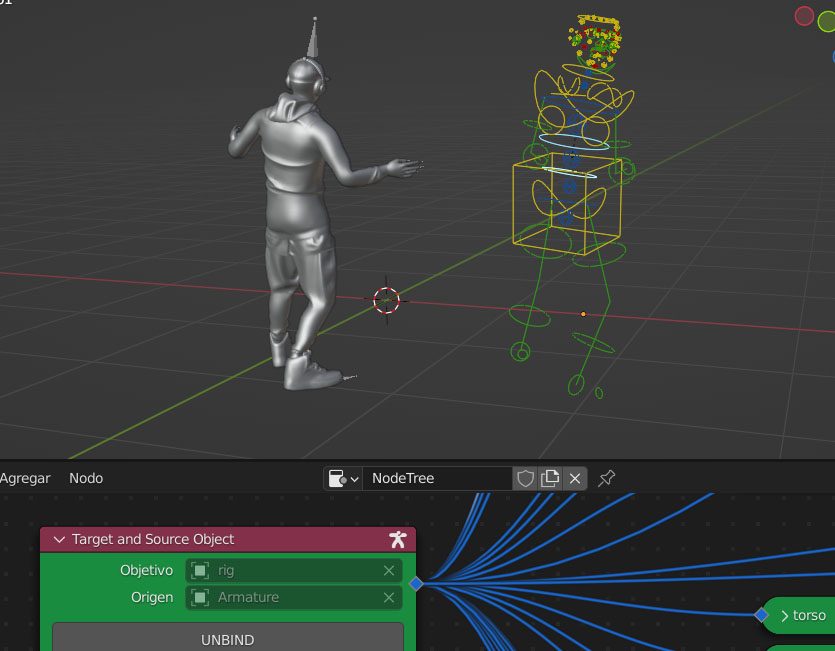
Task: Click the armature icon on node header
Action: 397,540
